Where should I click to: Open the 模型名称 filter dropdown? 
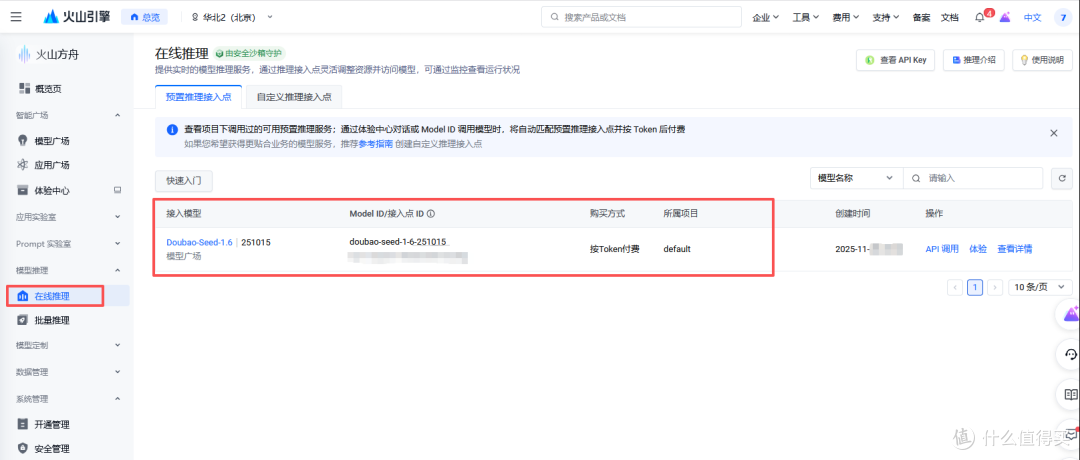(856, 178)
